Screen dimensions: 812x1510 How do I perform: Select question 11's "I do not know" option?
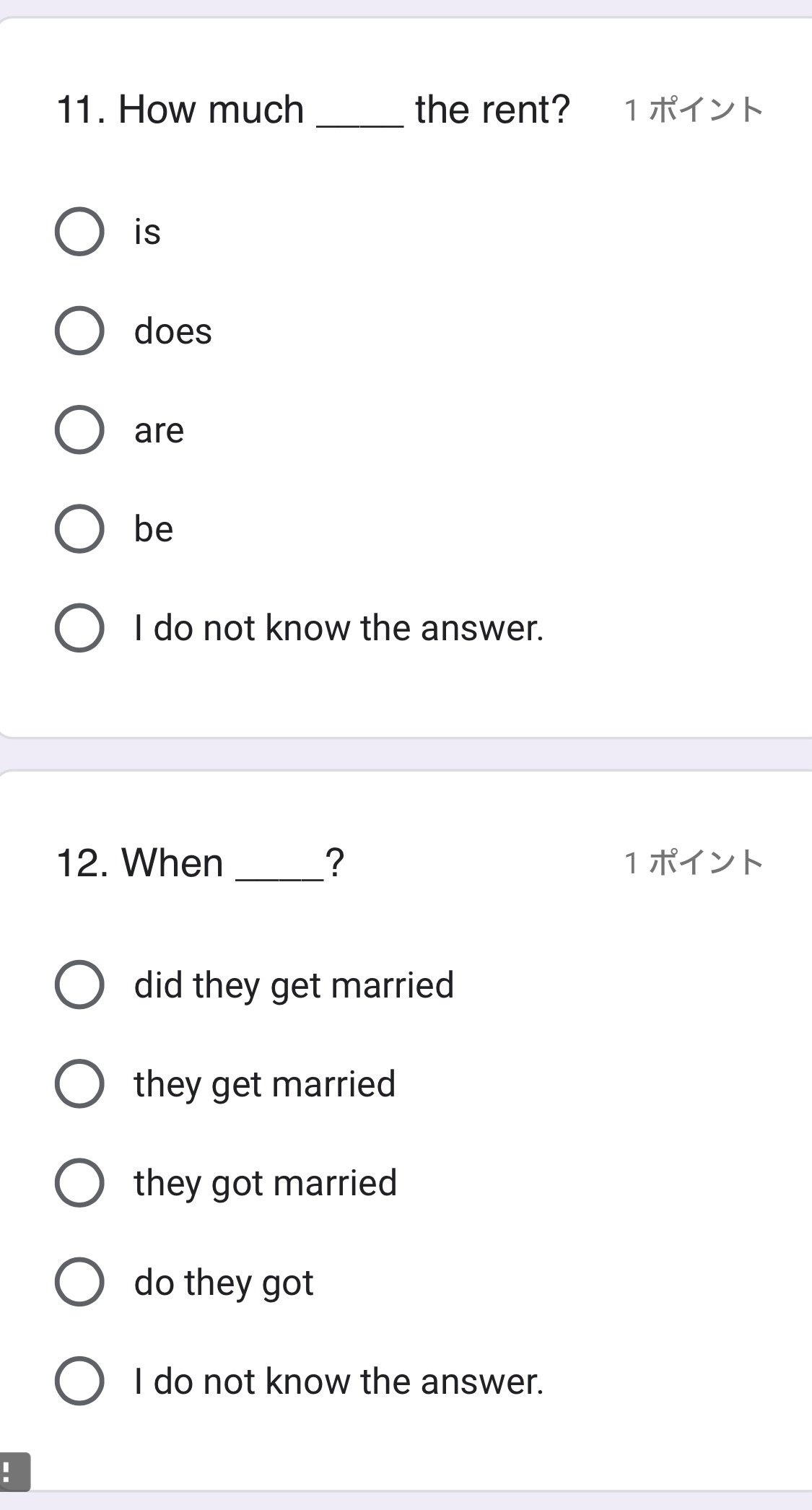pos(79,628)
